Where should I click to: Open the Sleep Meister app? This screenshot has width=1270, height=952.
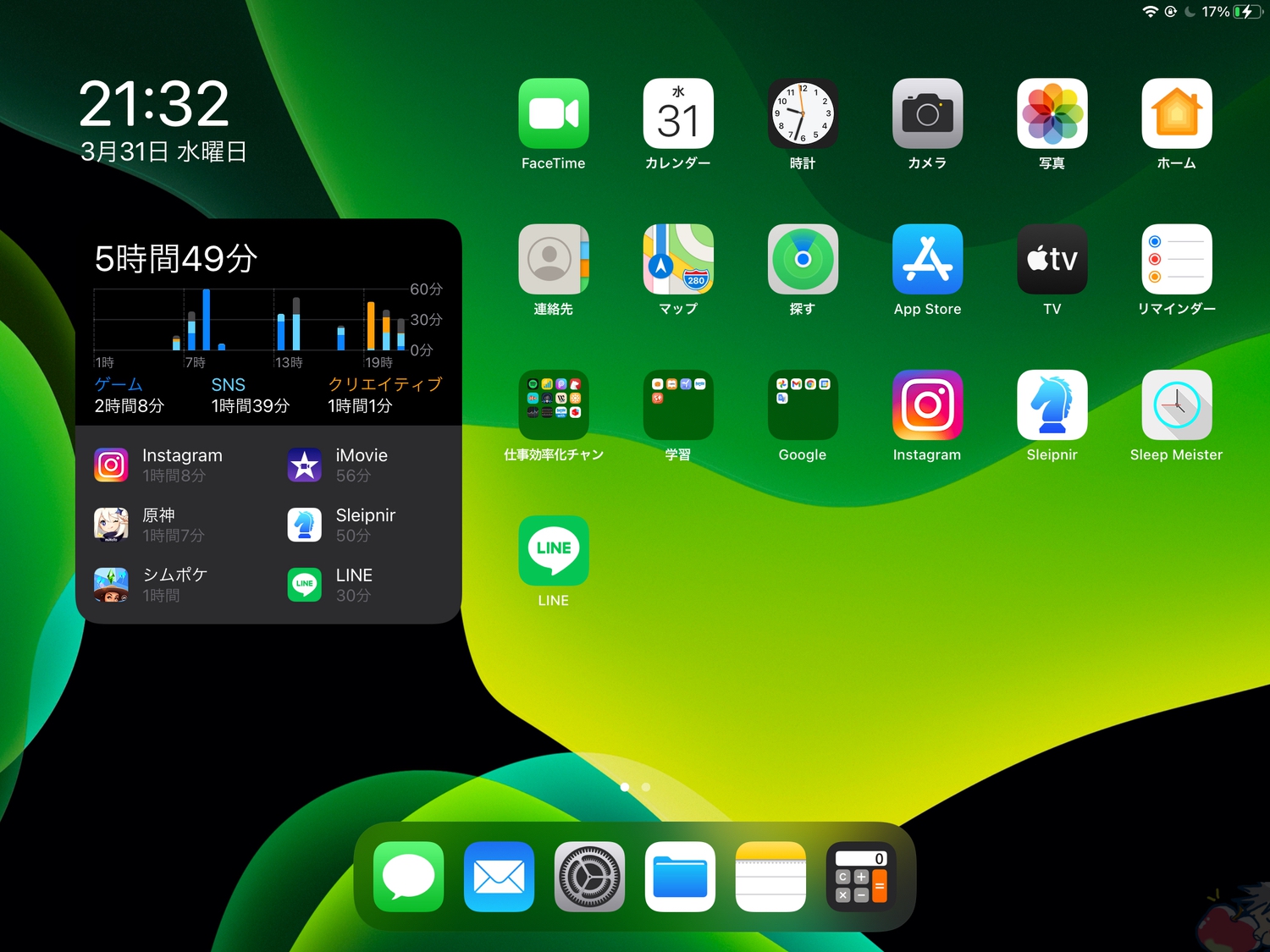pyautogui.click(x=1177, y=404)
